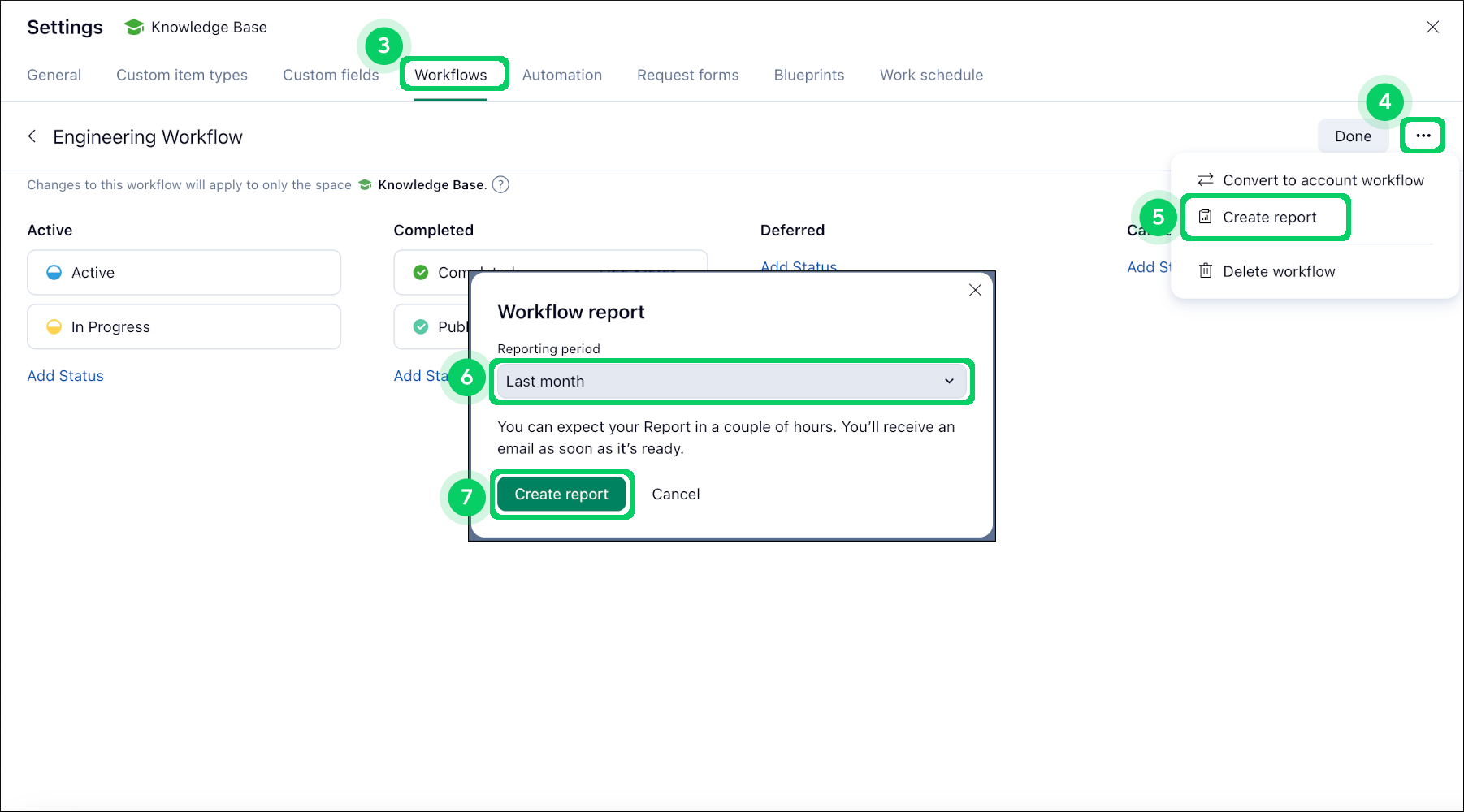
Task: Click the three-dot more actions icon
Action: click(1423, 136)
